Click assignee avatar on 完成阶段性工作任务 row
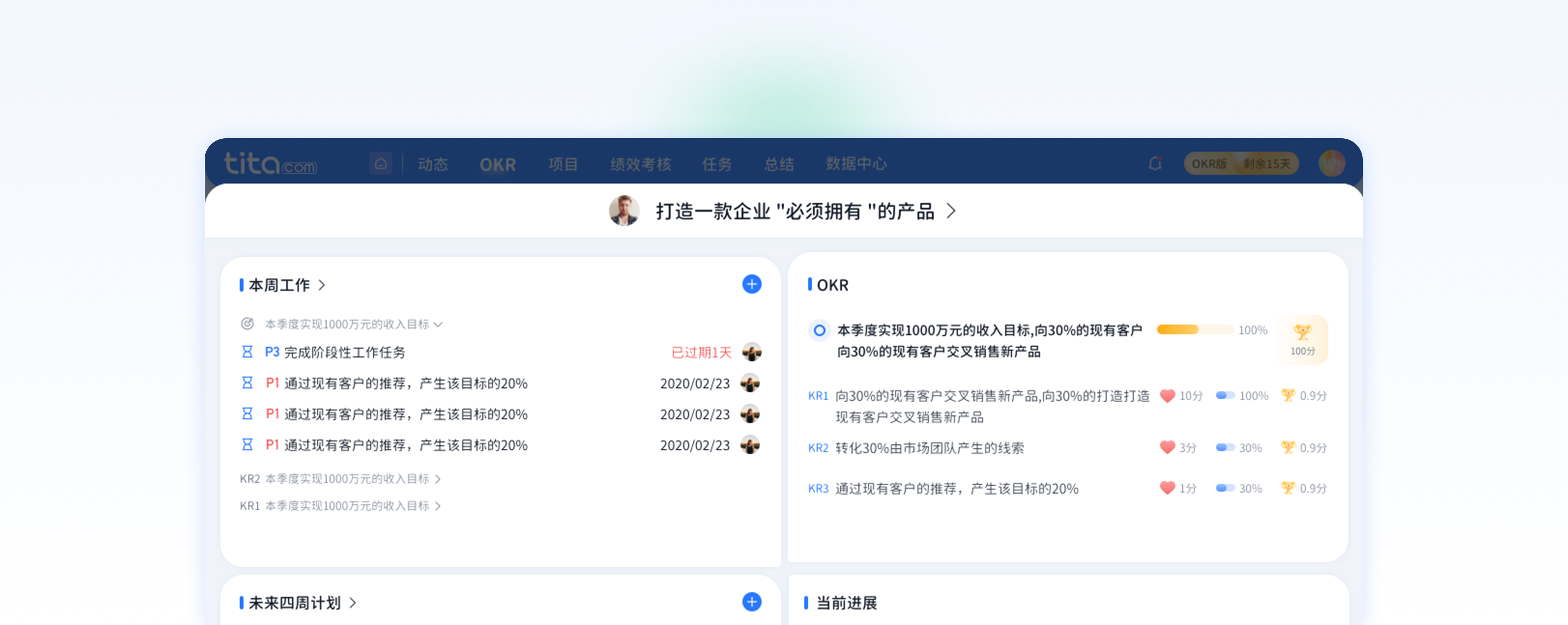 (752, 352)
